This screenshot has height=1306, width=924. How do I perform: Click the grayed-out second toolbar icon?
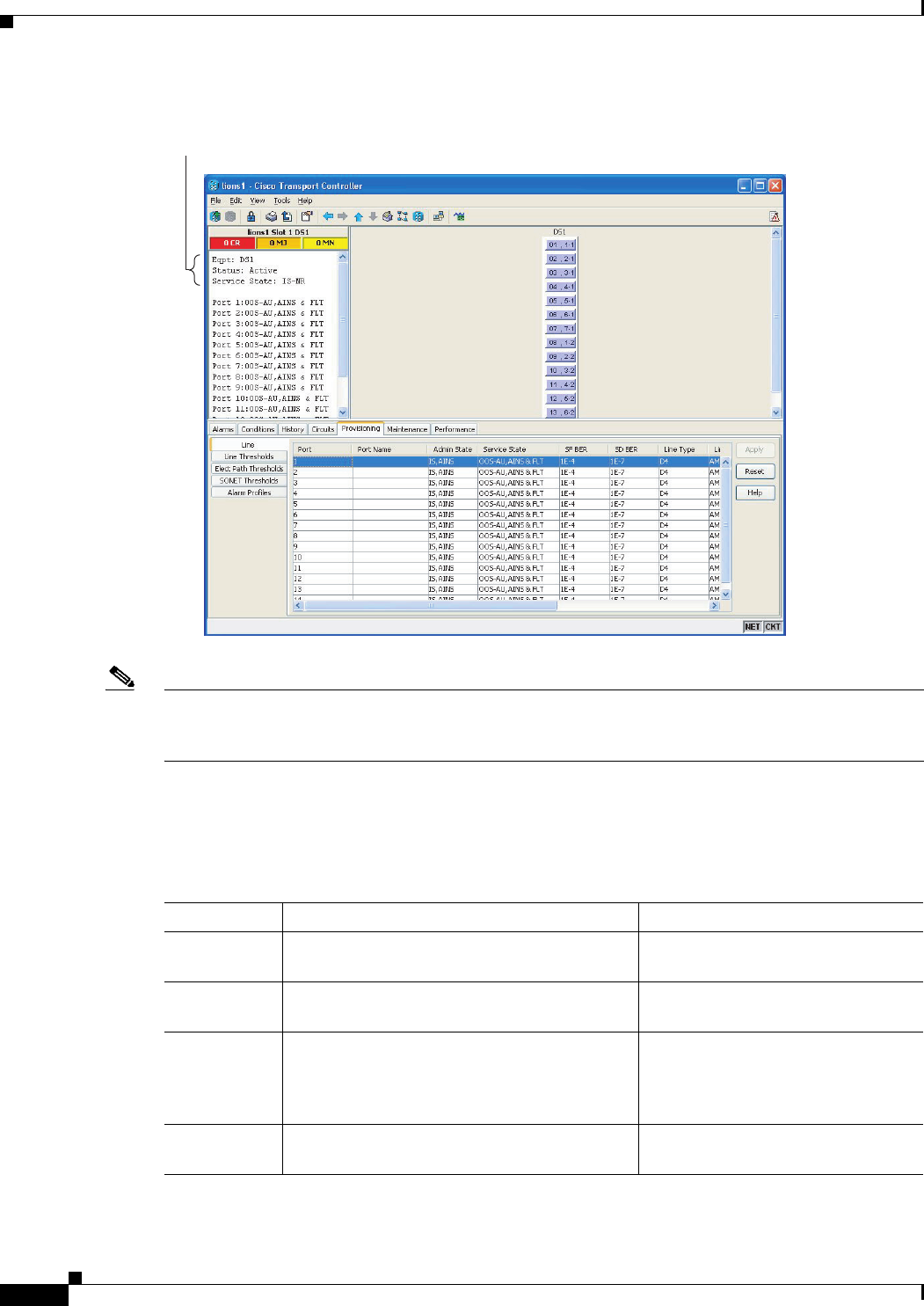[x=230, y=216]
